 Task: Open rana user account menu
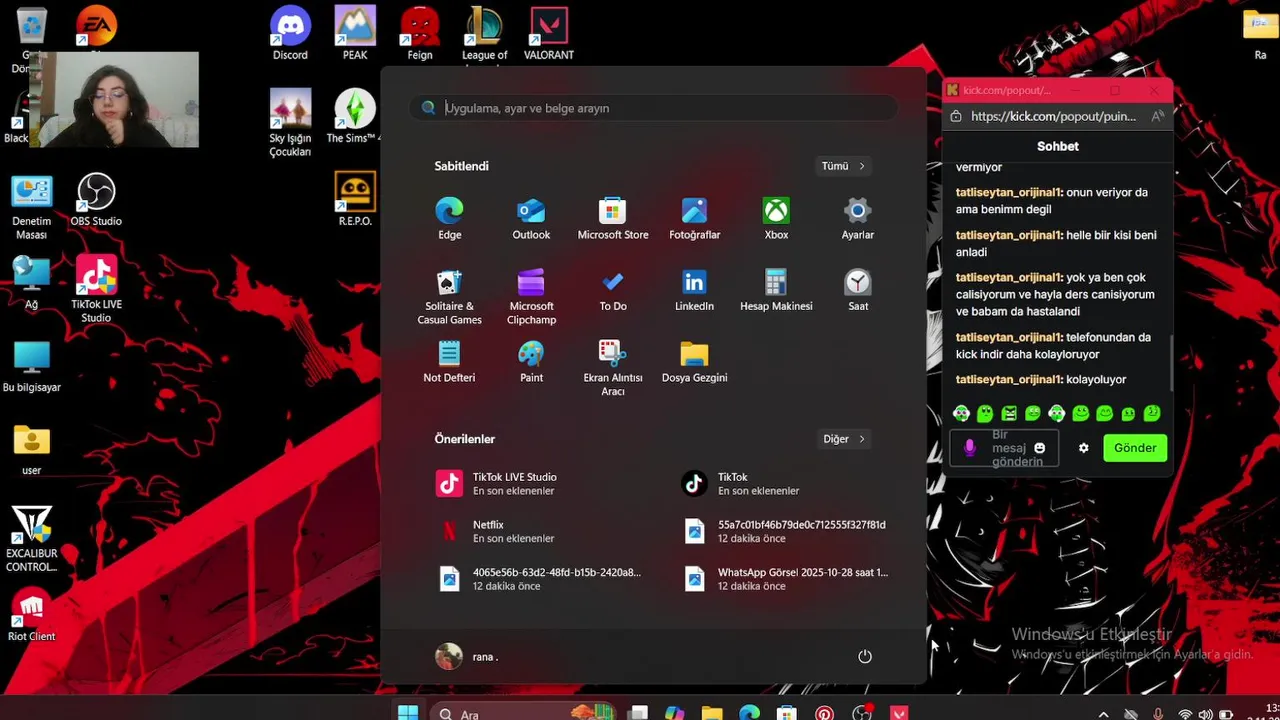(467, 657)
